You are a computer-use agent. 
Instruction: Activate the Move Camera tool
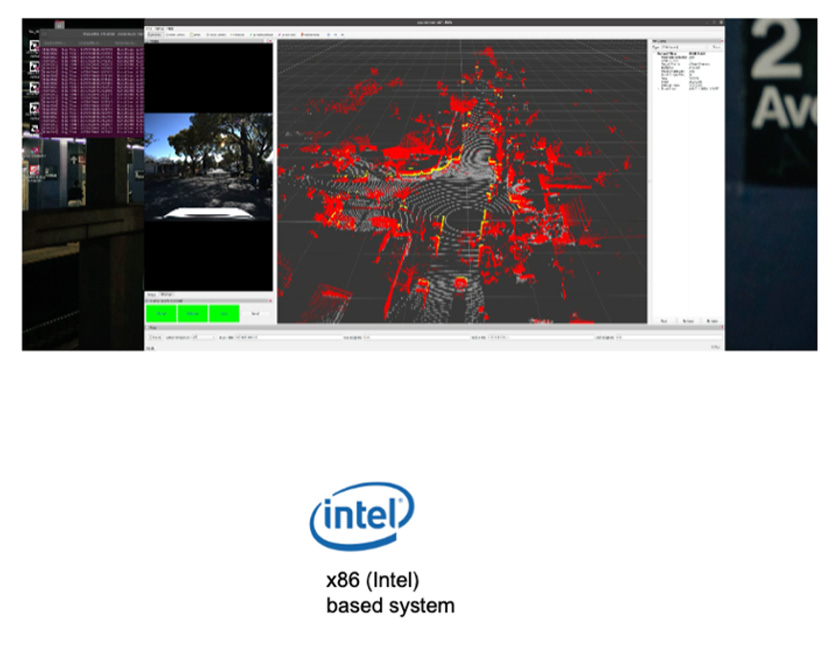point(177,34)
